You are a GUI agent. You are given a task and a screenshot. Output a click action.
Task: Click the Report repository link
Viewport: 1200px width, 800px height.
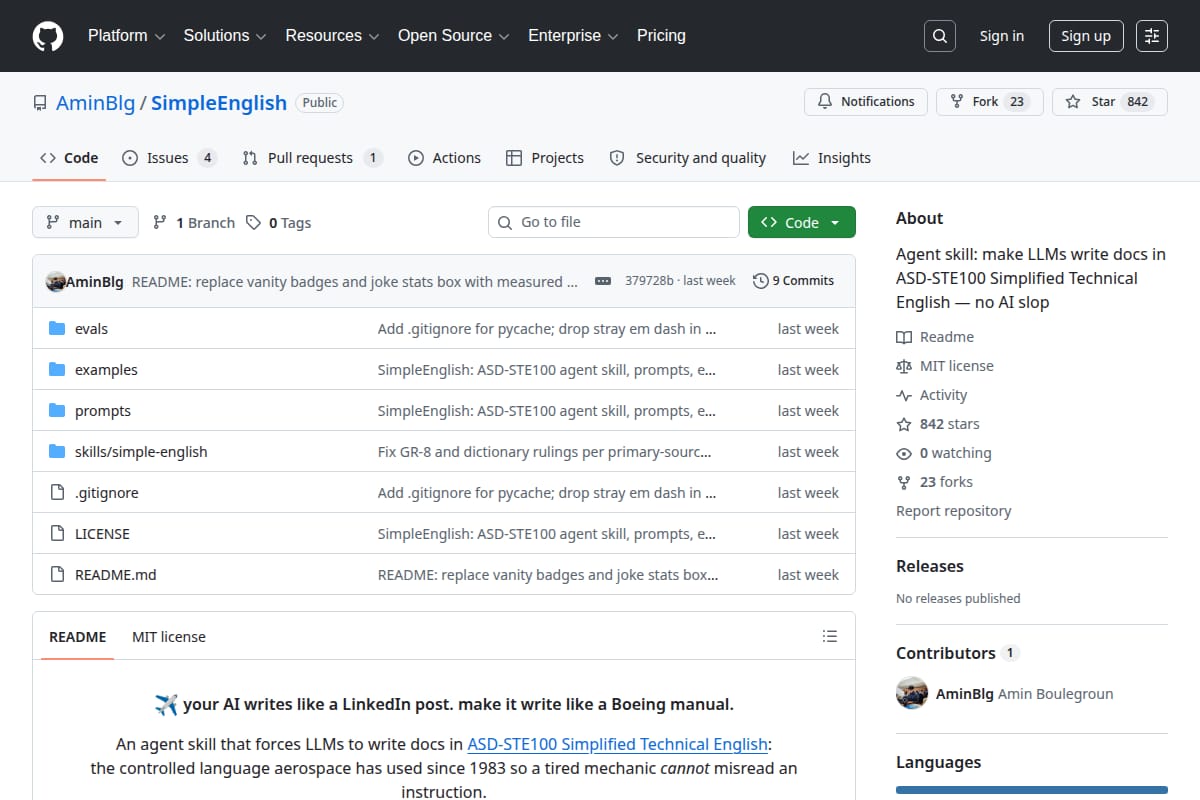point(954,511)
